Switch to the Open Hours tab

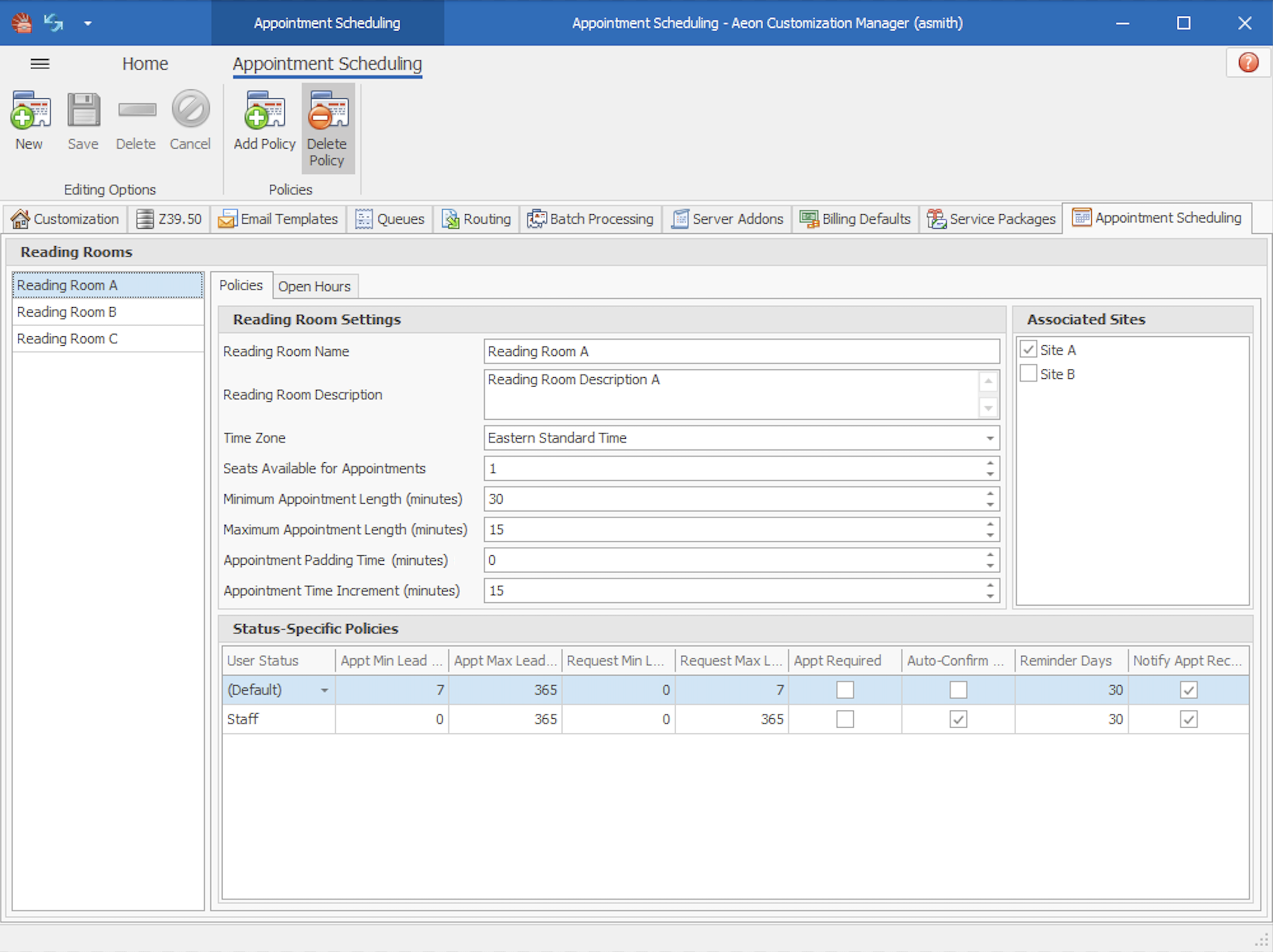click(315, 286)
